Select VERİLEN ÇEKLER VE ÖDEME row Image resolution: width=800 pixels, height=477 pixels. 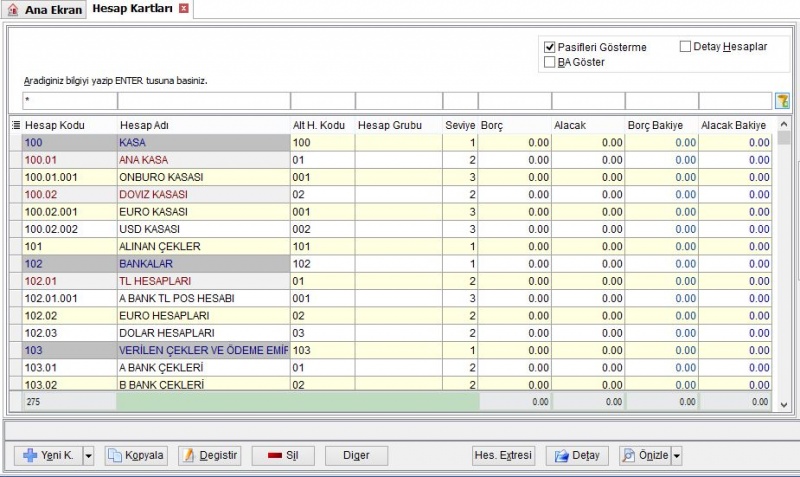(x=390, y=350)
